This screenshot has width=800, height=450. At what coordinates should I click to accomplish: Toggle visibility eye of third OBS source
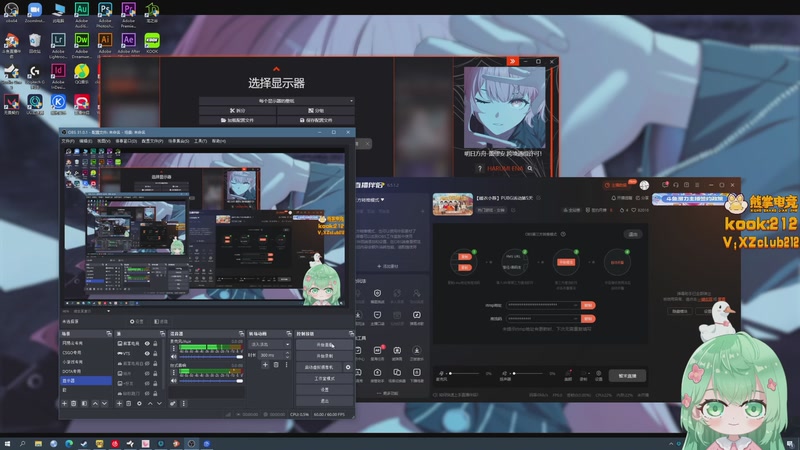[147, 363]
